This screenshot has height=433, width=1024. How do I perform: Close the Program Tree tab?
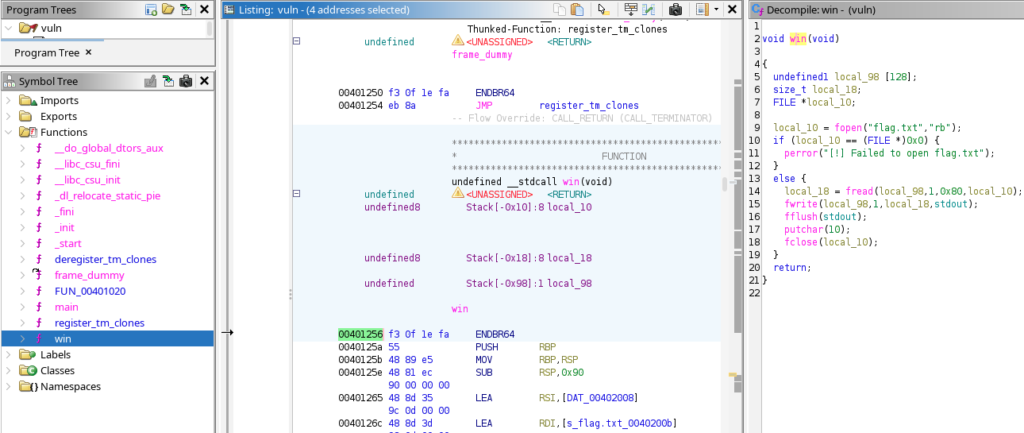(89, 52)
